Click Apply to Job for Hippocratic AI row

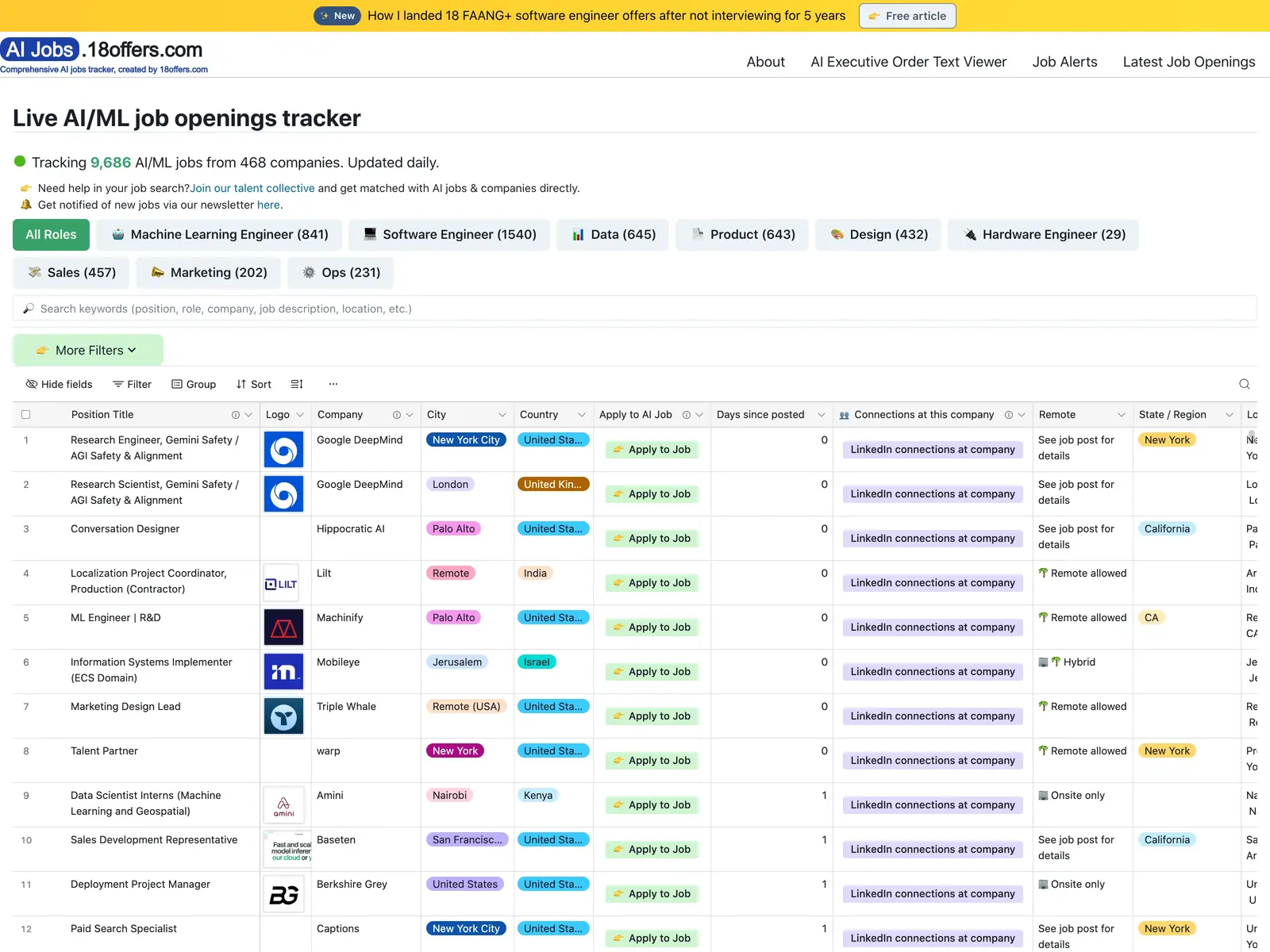(652, 539)
